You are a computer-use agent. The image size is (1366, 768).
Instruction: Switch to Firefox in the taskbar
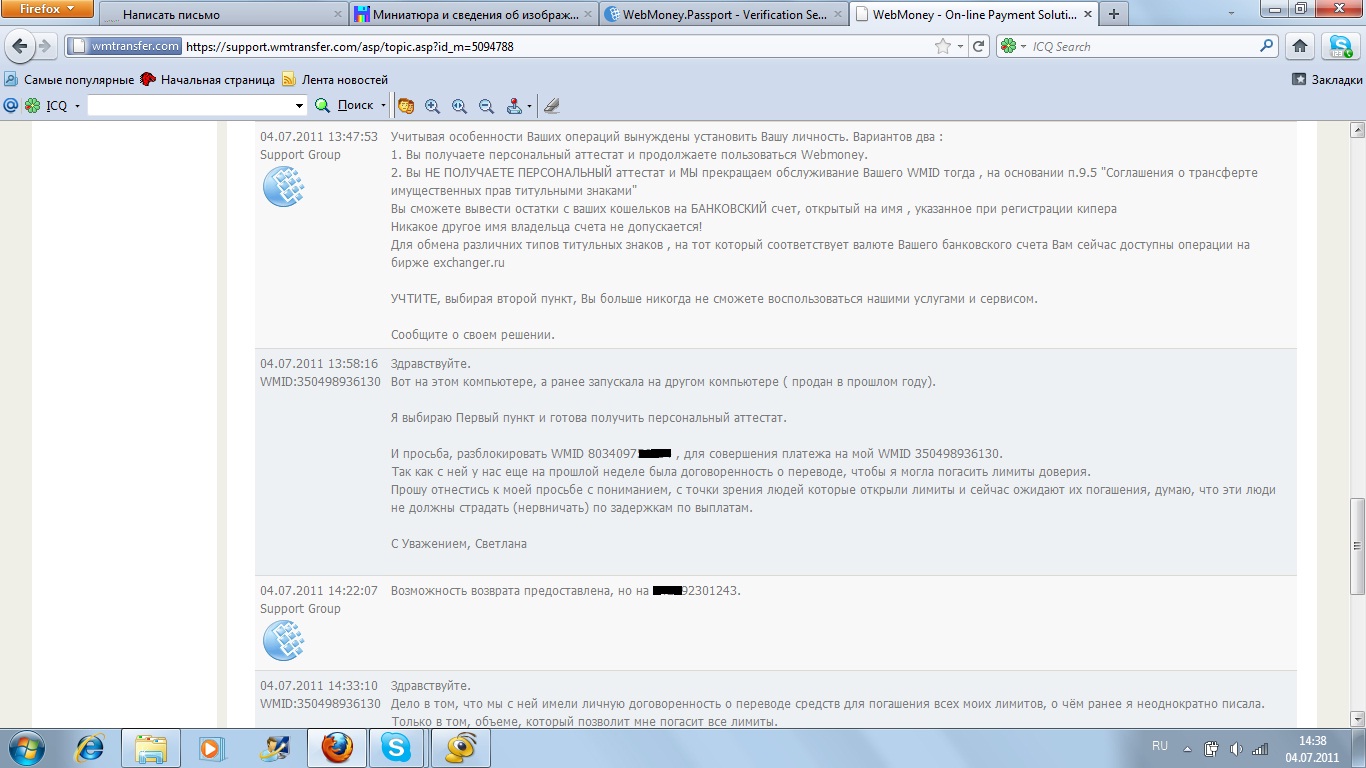(x=337, y=747)
